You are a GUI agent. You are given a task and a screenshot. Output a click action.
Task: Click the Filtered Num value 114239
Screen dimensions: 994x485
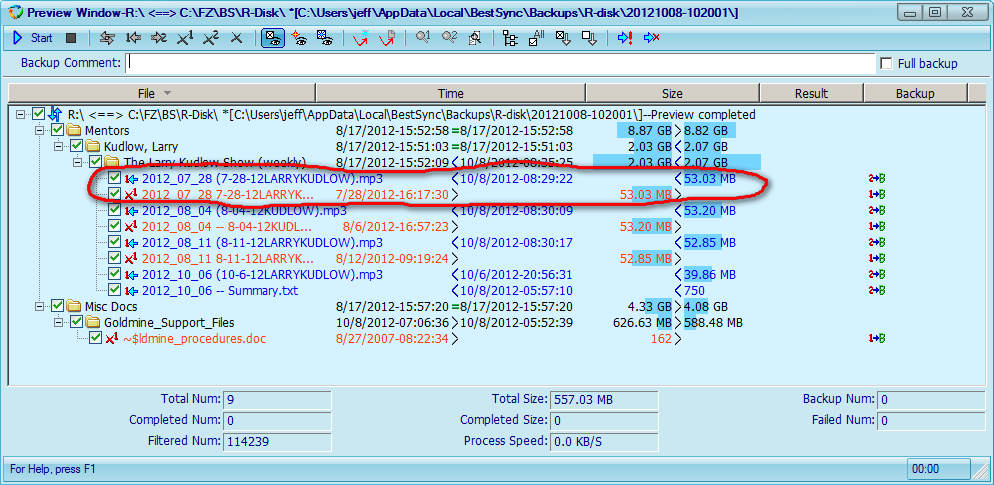coord(277,441)
